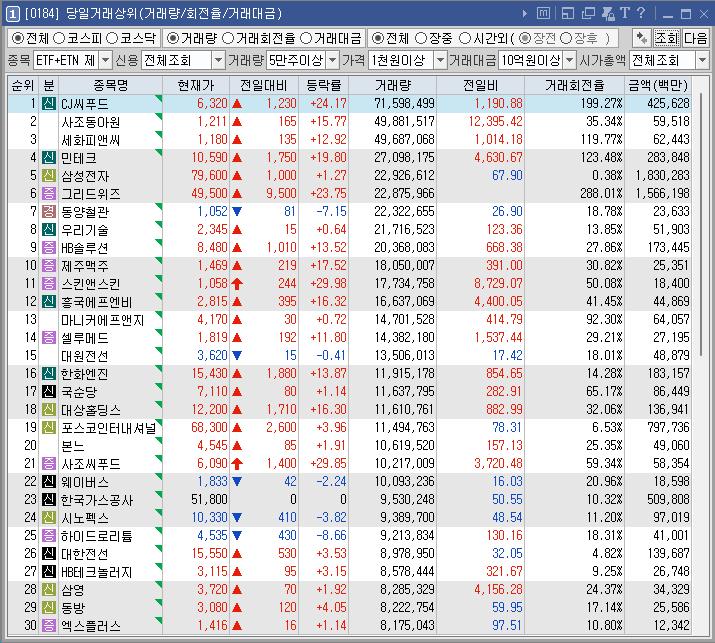Open the 시가총액 전체조회 dropdown
This screenshot has height=643, width=715.
click(x=702, y=60)
